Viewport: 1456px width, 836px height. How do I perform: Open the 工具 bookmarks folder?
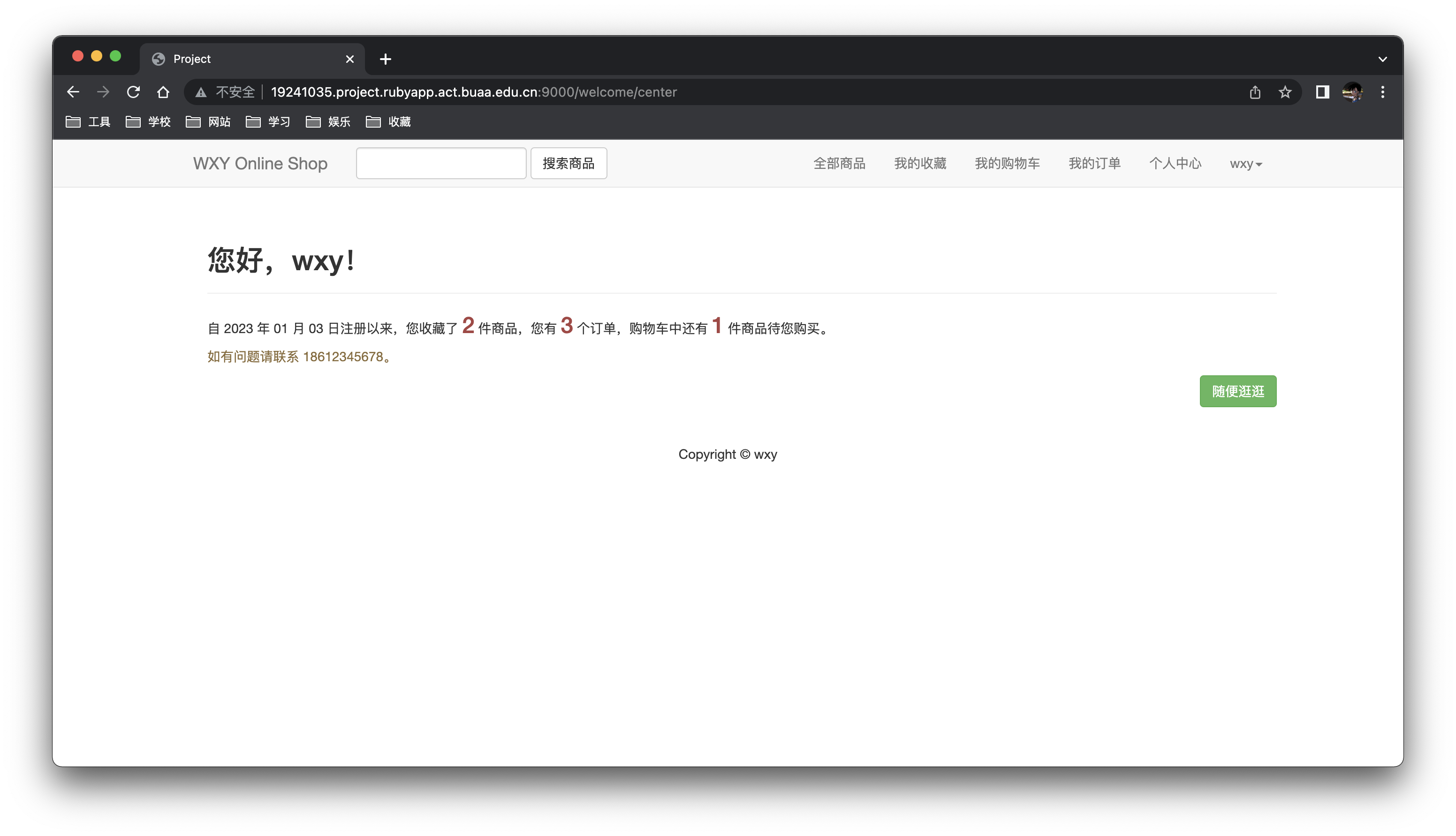point(88,122)
